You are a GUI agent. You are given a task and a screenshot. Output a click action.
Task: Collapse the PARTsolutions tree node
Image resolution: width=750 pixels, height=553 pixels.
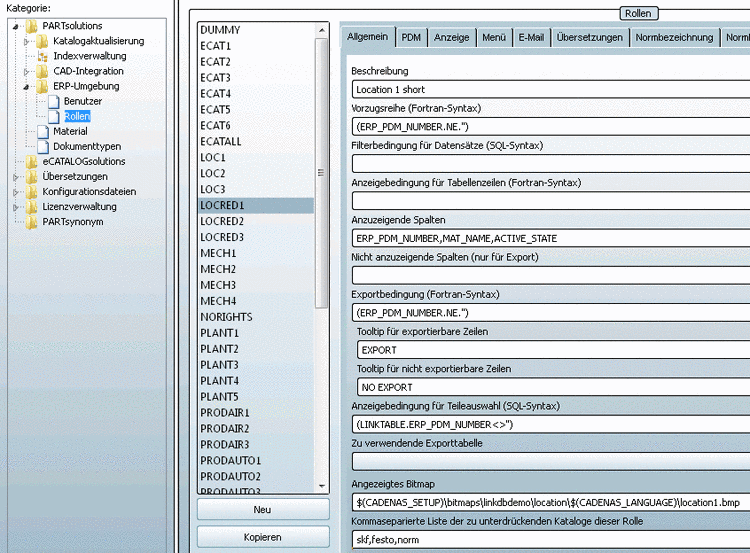(x=16, y=26)
